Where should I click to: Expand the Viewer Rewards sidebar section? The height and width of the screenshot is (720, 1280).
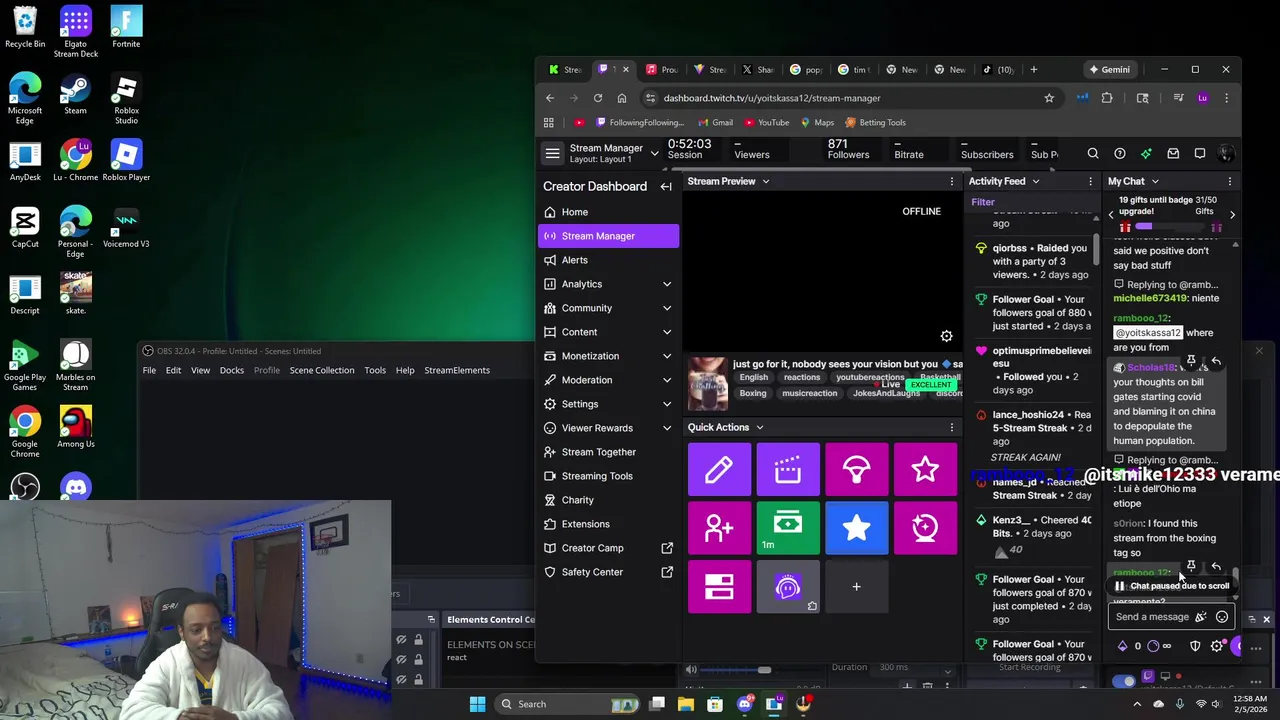pyautogui.click(x=667, y=428)
